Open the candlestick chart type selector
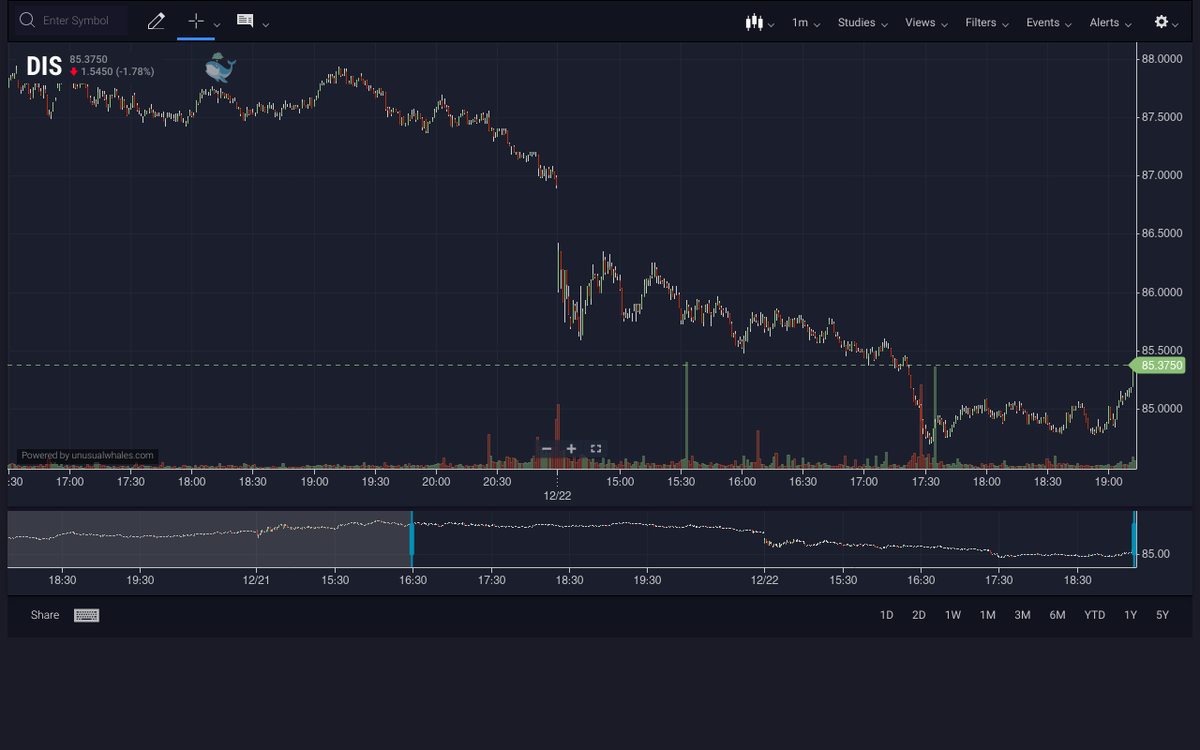 [757, 20]
